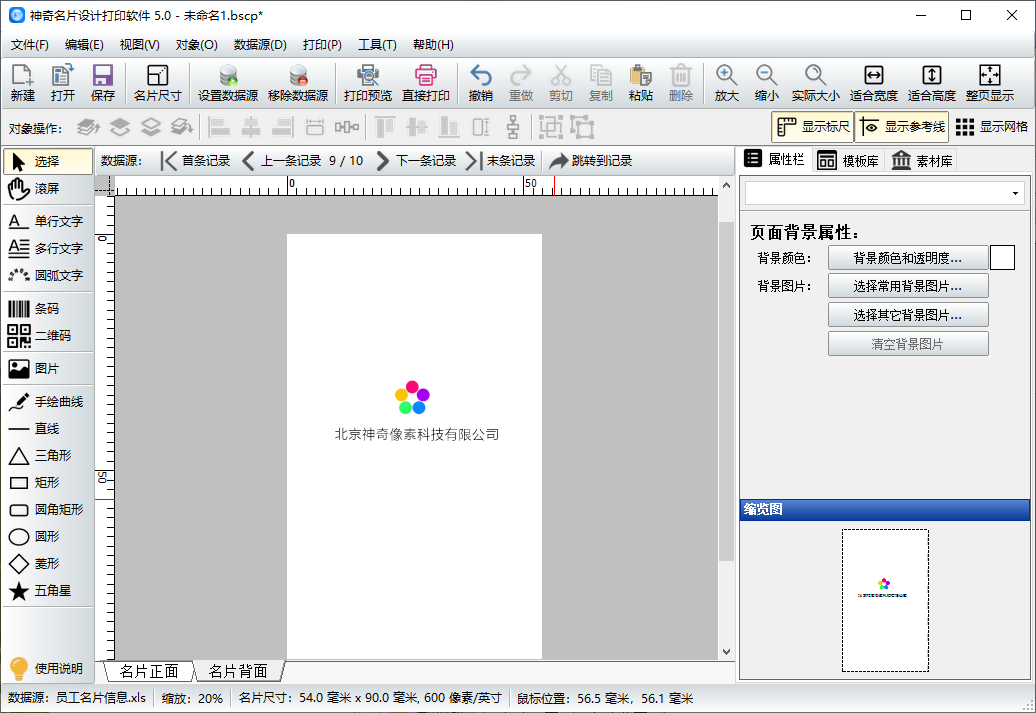Open the 数据源(D) menu

click(x=260, y=45)
